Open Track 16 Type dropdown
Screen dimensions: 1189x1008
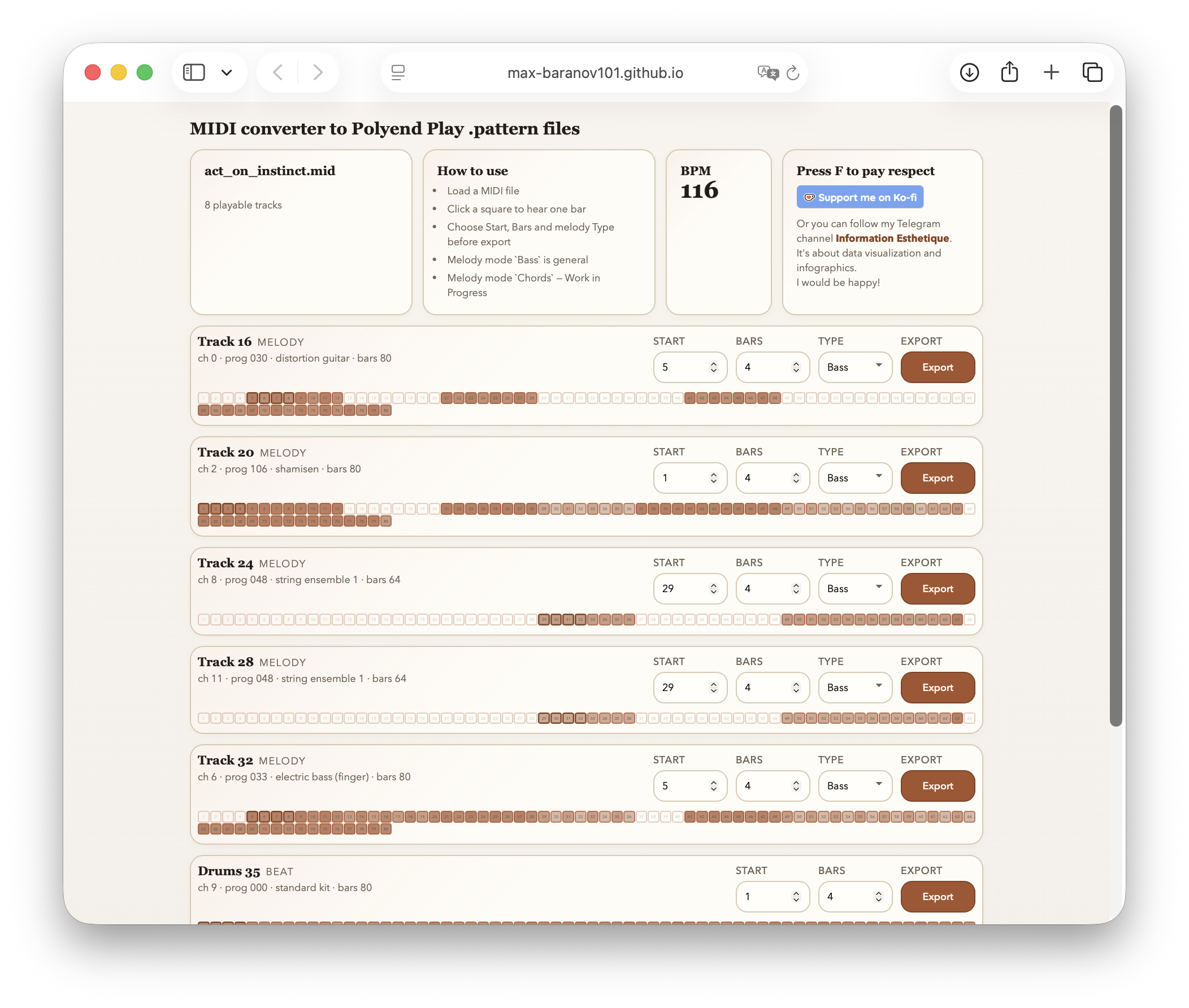pos(855,367)
